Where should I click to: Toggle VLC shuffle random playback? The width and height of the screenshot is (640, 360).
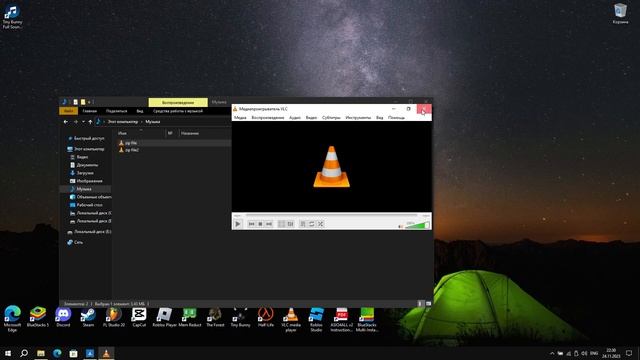tap(320, 224)
